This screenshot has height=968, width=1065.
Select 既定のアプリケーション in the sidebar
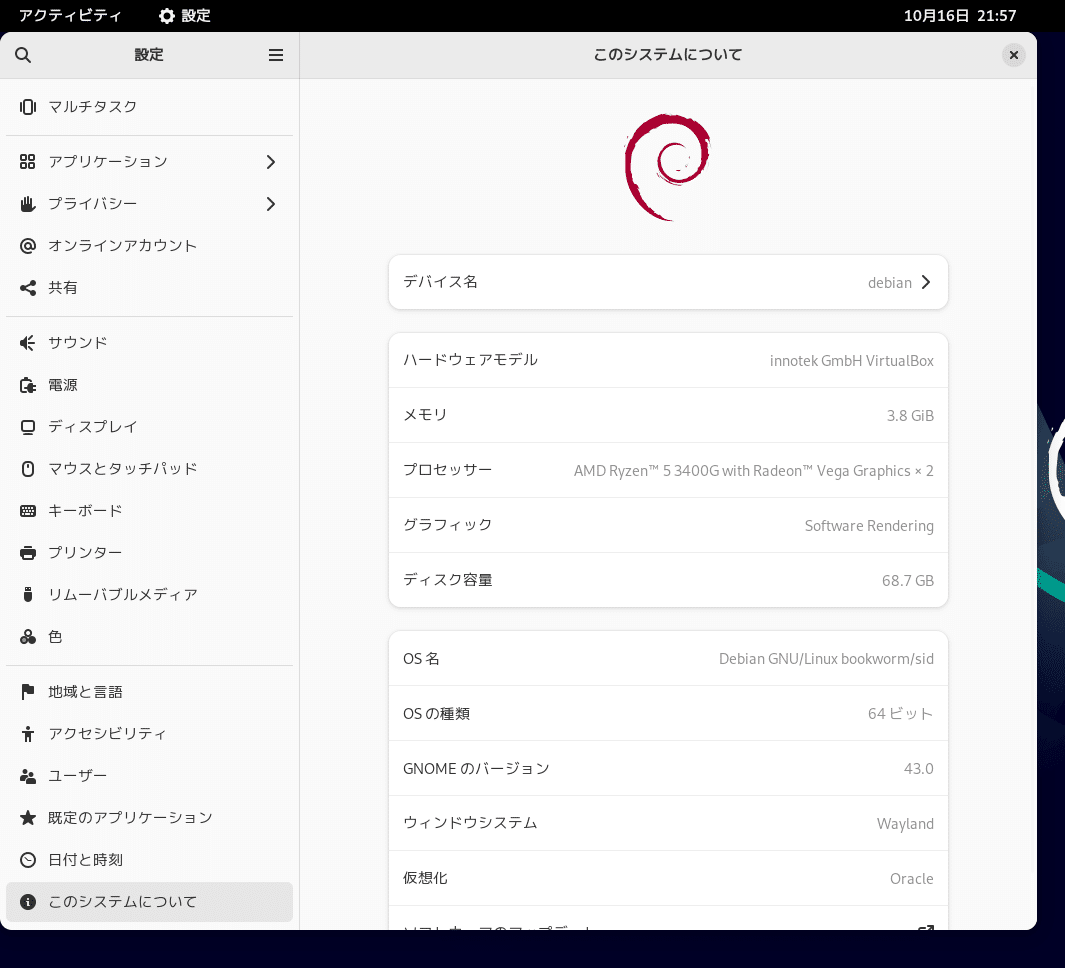tap(149, 818)
